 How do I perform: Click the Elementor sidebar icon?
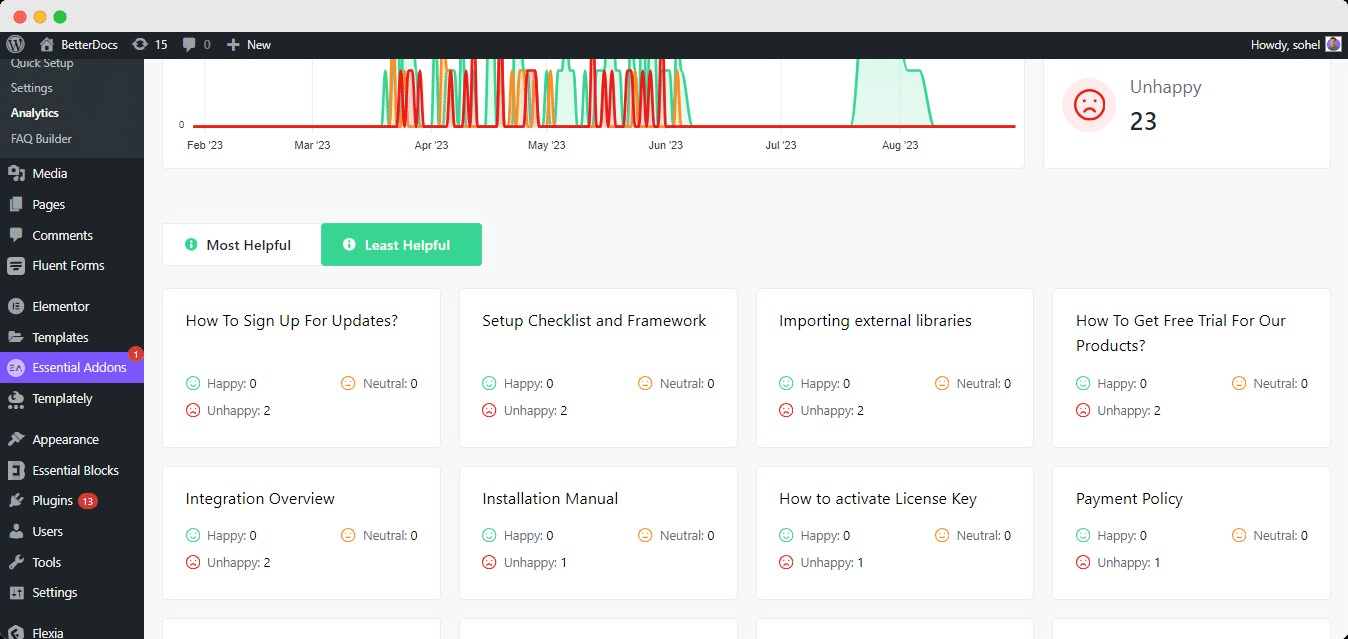coord(16,306)
